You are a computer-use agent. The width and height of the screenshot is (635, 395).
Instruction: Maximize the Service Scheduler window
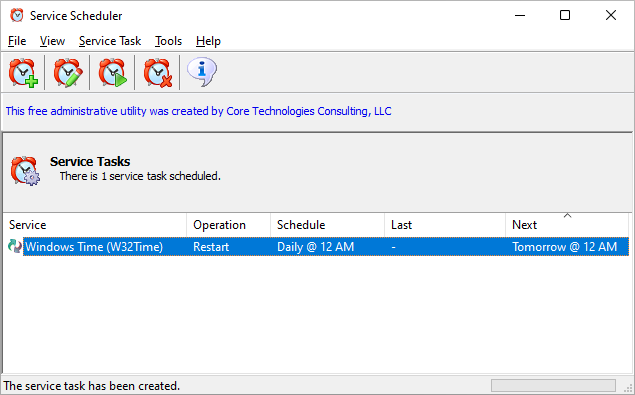(565, 15)
